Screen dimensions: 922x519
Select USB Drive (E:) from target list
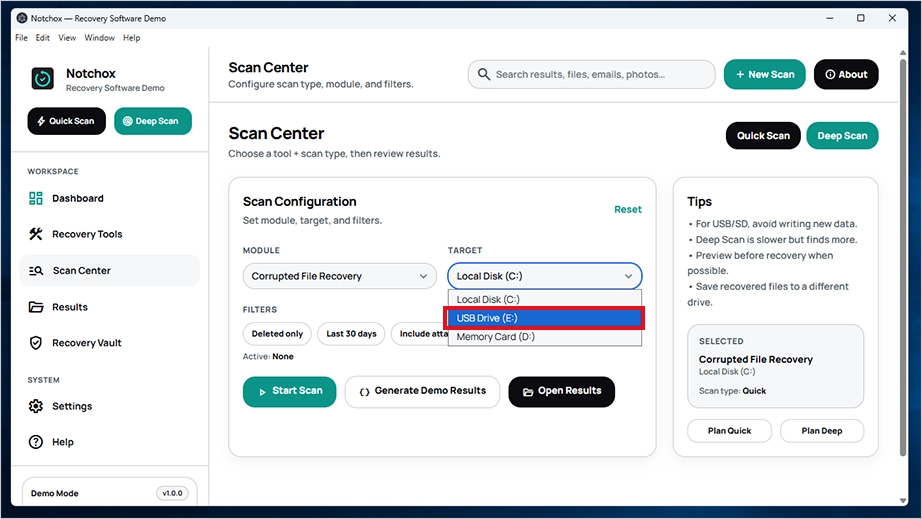pyautogui.click(x=544, y=318)
